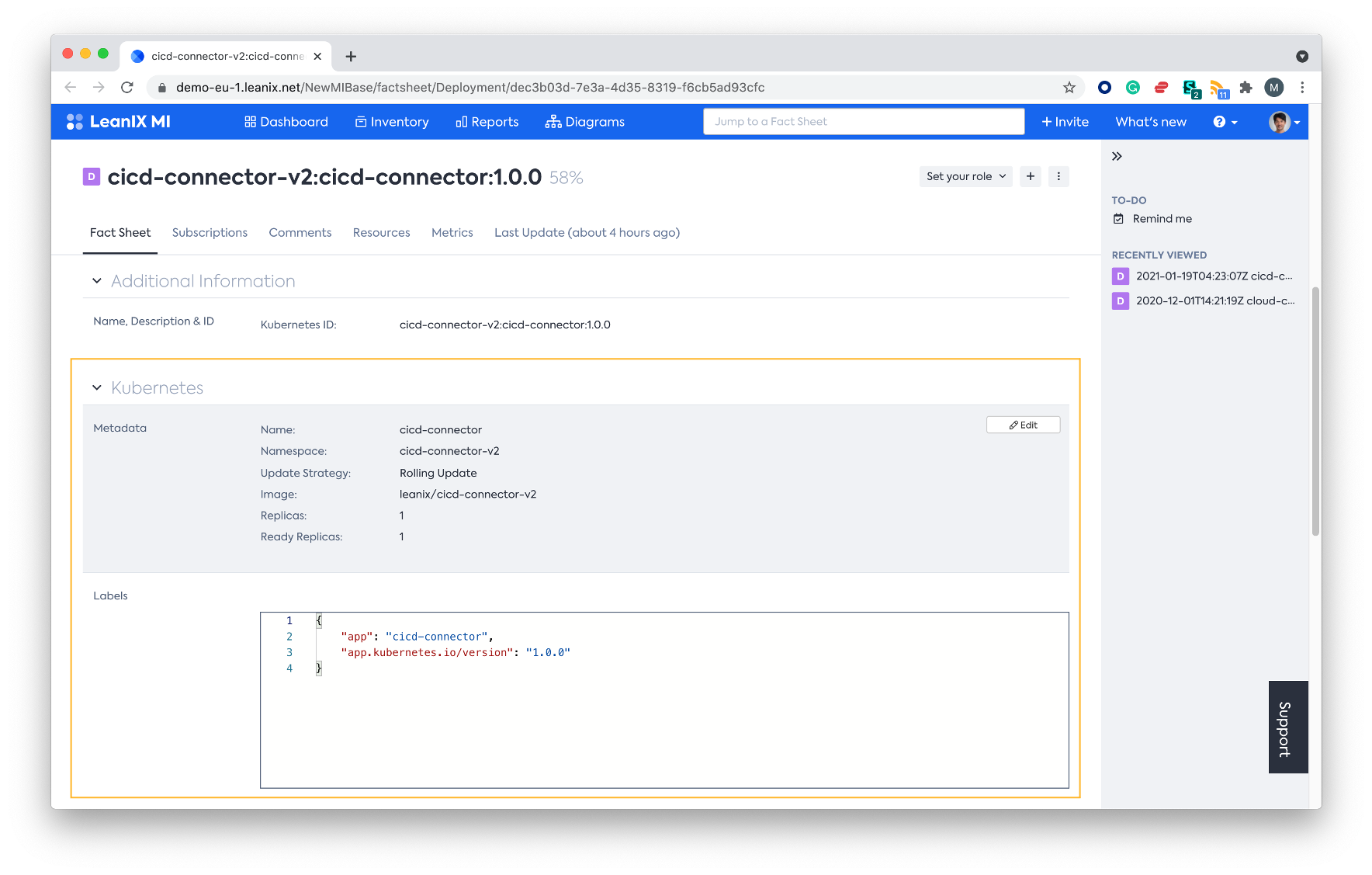This screenshot has width=1372, height=875.
Task: Open the browser extensions puzzle icon
Action: (1246, 88)
